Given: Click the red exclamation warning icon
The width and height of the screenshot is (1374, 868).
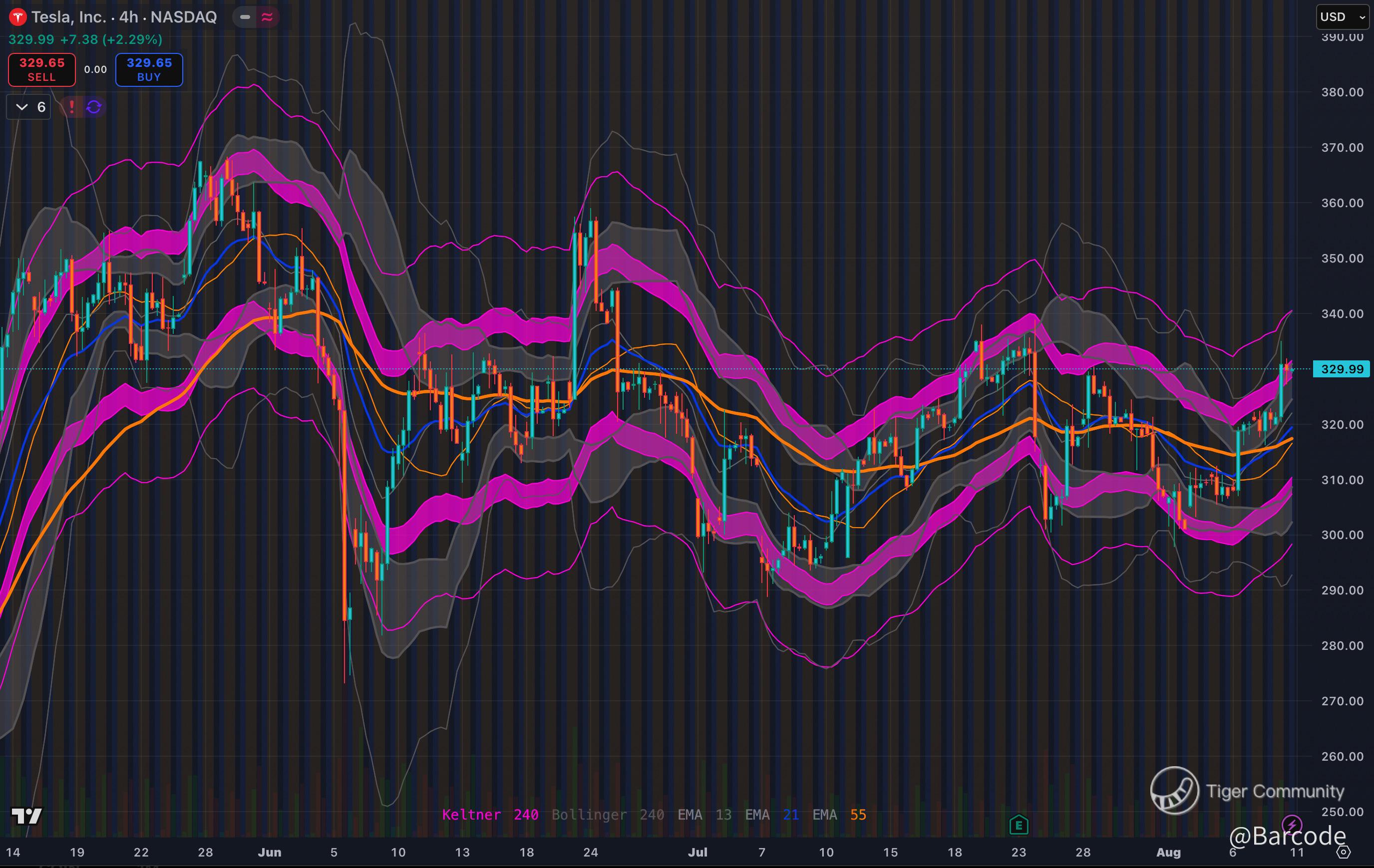Looking at the screenshot, I should point(71,107).
